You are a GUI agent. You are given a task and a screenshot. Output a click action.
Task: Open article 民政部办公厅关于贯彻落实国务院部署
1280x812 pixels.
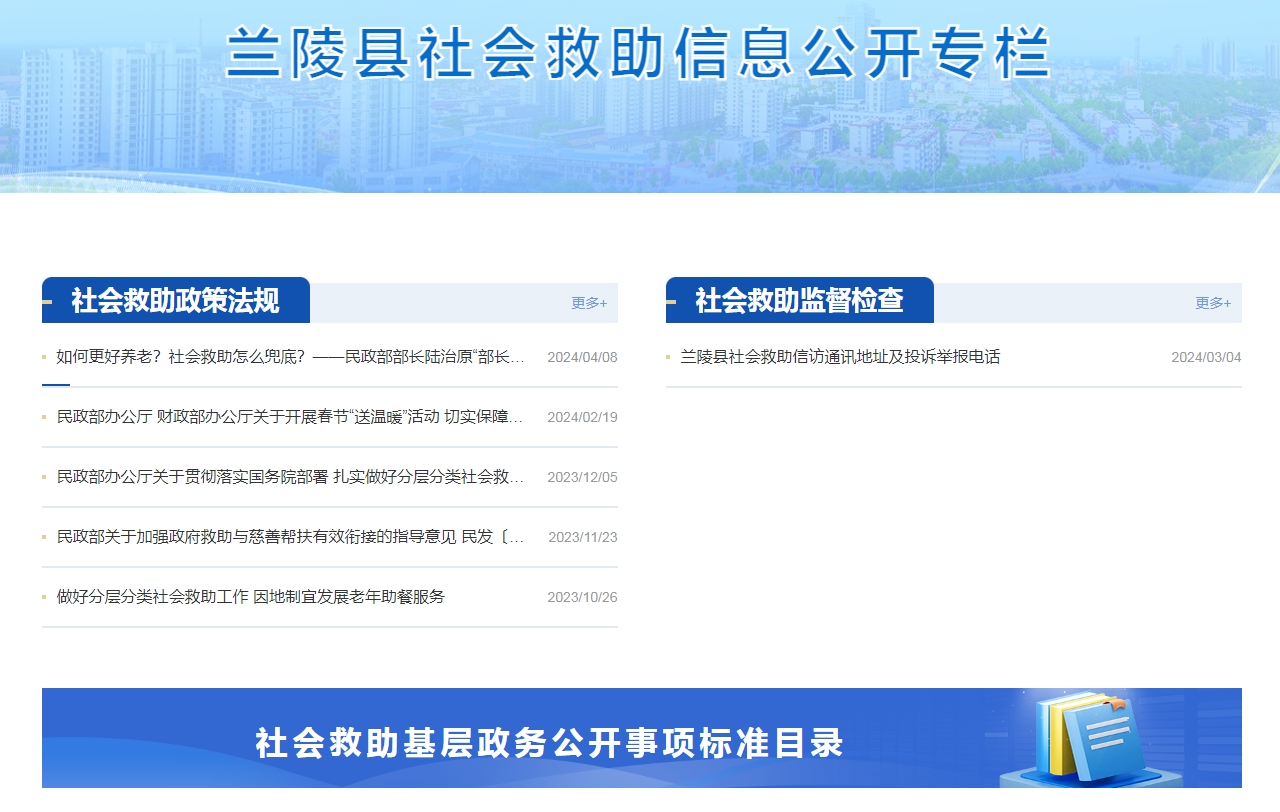click(x=291, y=477)
